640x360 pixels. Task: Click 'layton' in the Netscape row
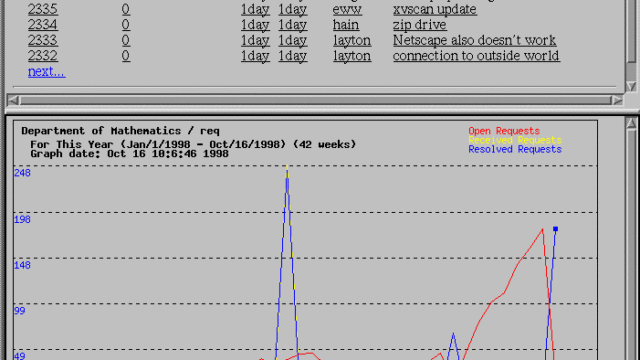[352, 40]
